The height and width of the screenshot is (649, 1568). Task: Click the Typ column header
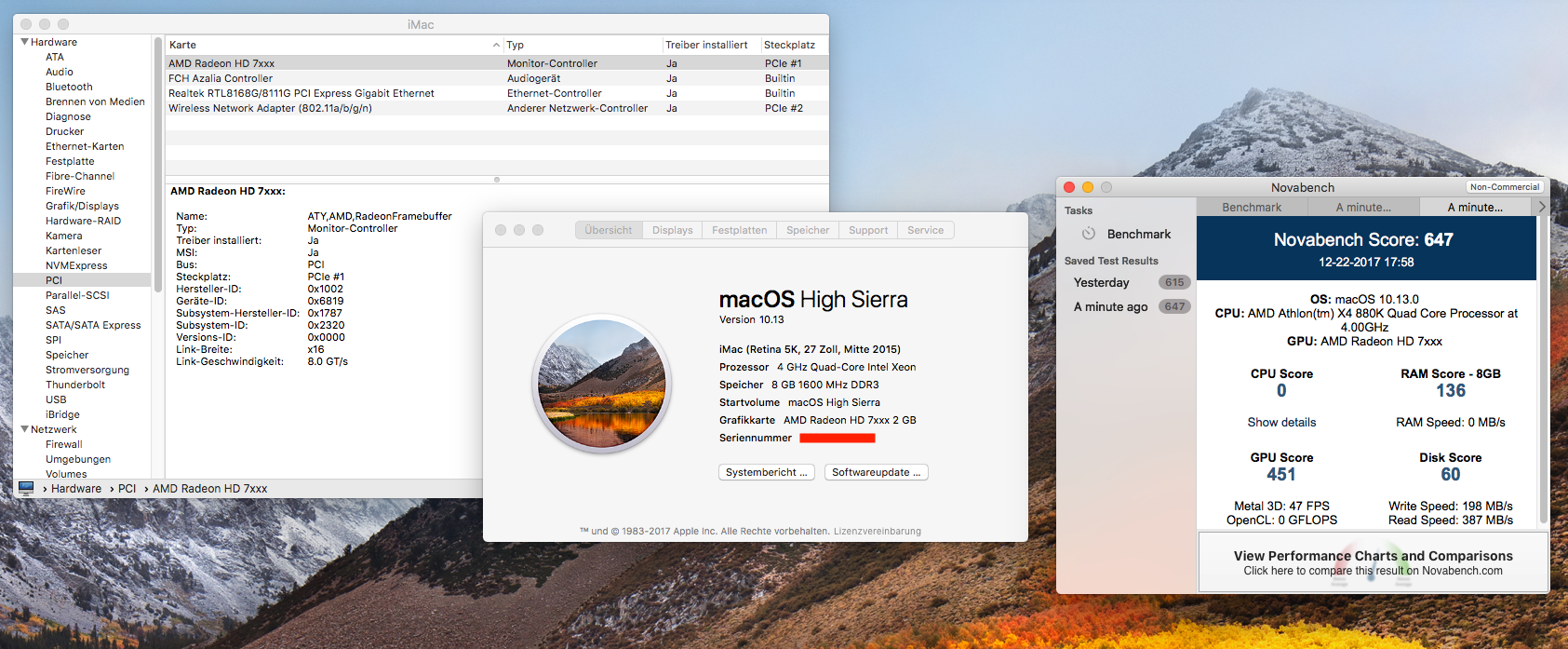pos(583,45)
